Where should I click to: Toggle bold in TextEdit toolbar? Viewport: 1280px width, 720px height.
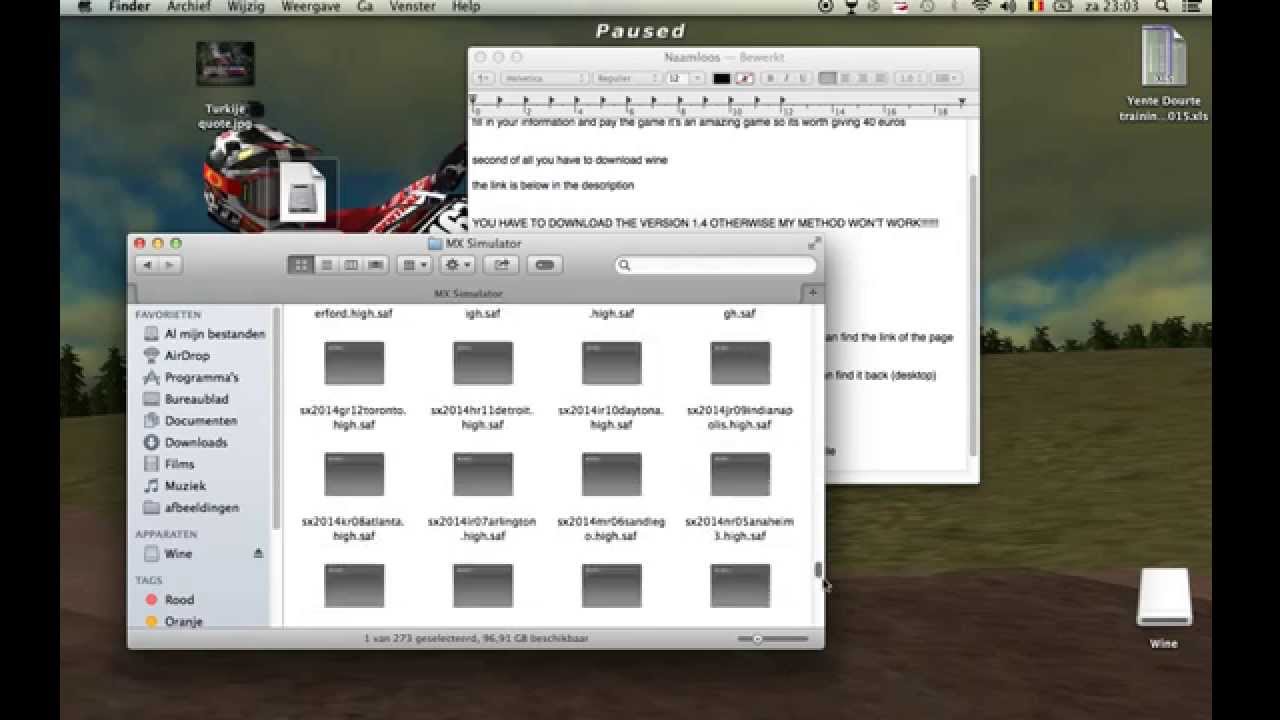tap(771, 78)
